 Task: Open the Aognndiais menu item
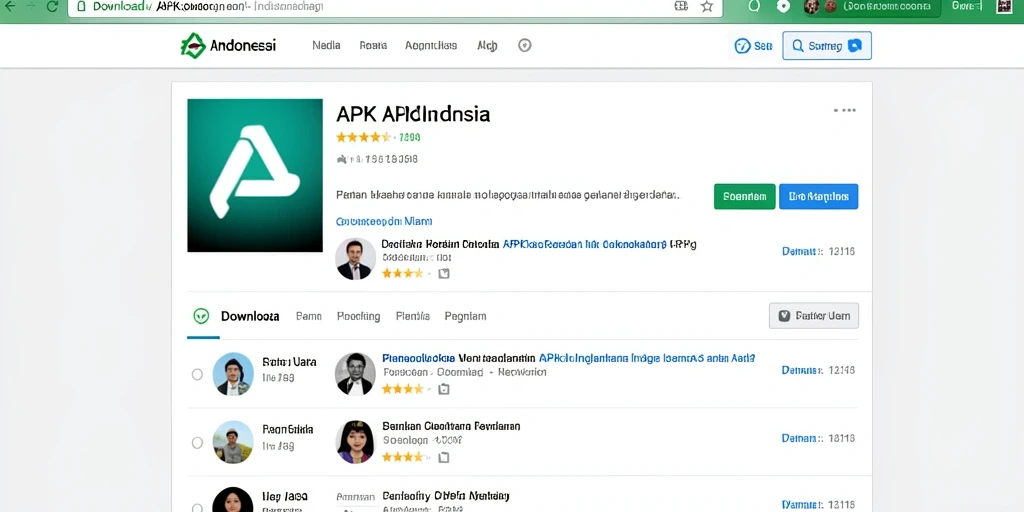click(431, 46)
